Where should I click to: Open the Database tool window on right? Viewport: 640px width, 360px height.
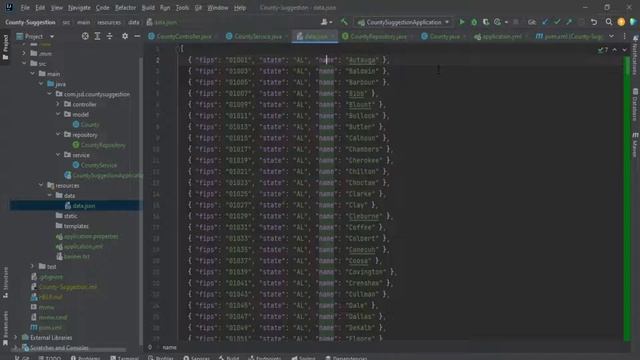tap(635, 104)
